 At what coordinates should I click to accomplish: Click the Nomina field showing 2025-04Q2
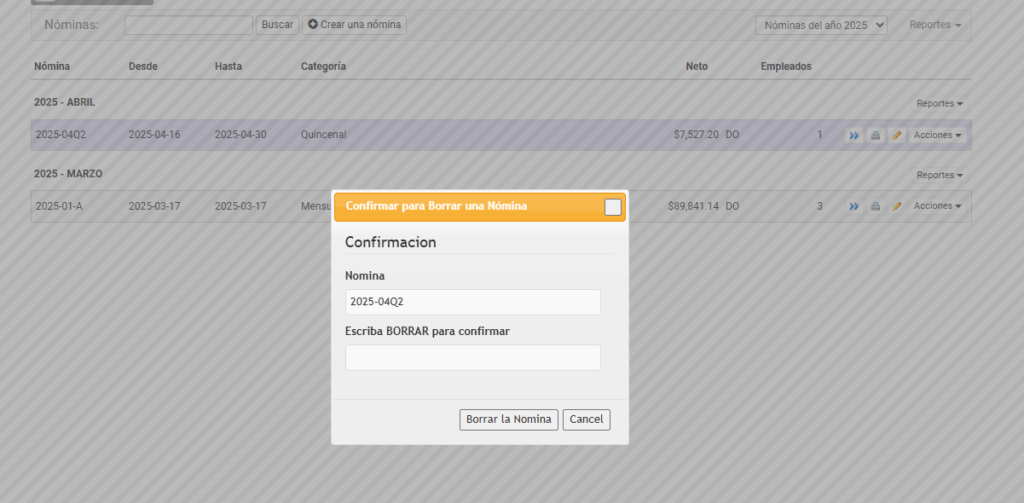pyautogui.click(x=472, y=302)
